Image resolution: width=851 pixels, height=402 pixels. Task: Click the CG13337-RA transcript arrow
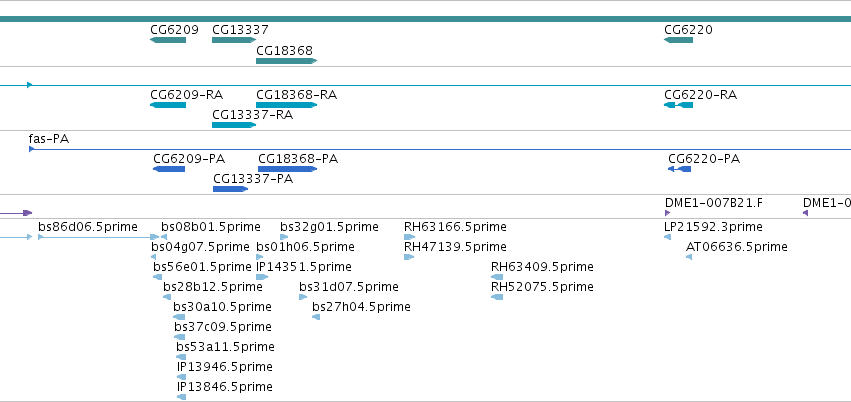[x=234, y=125]
